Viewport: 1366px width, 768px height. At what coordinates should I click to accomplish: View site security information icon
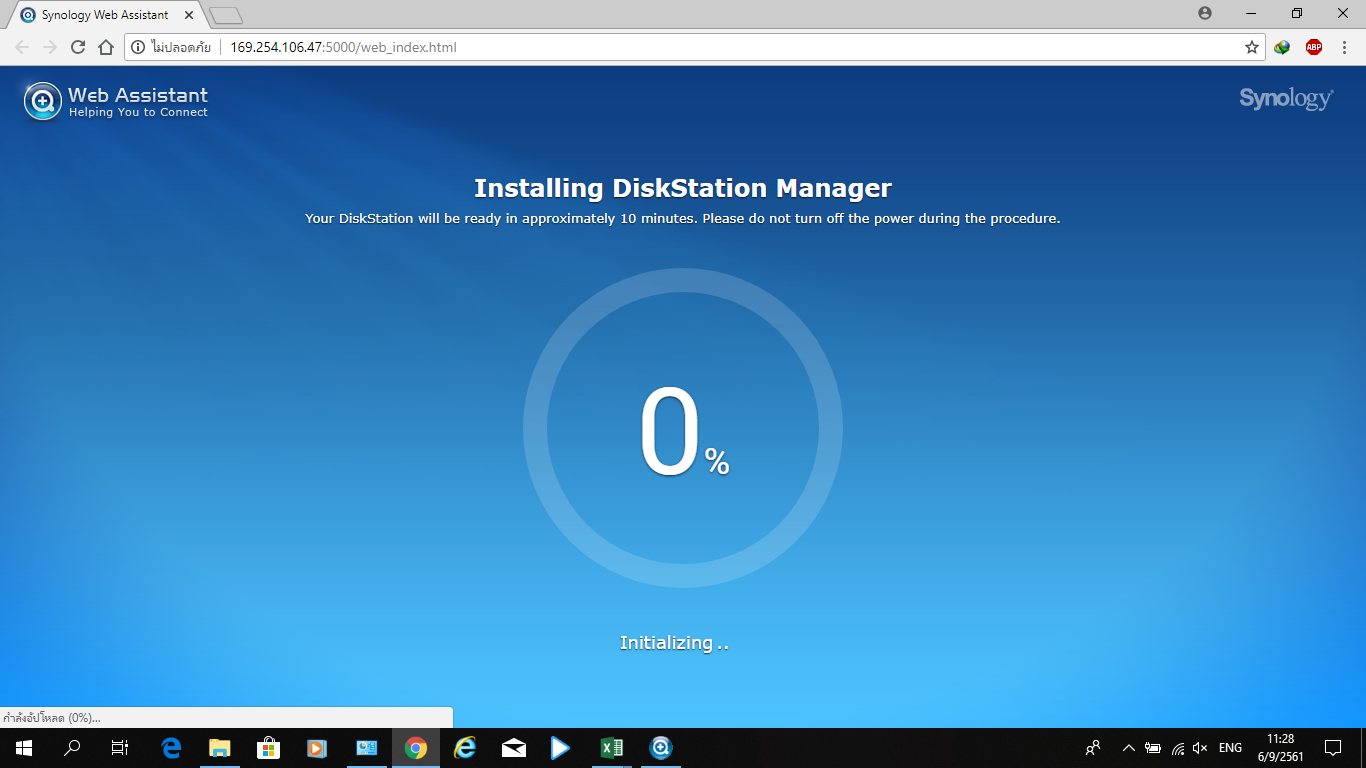click(x=138, y=47)
